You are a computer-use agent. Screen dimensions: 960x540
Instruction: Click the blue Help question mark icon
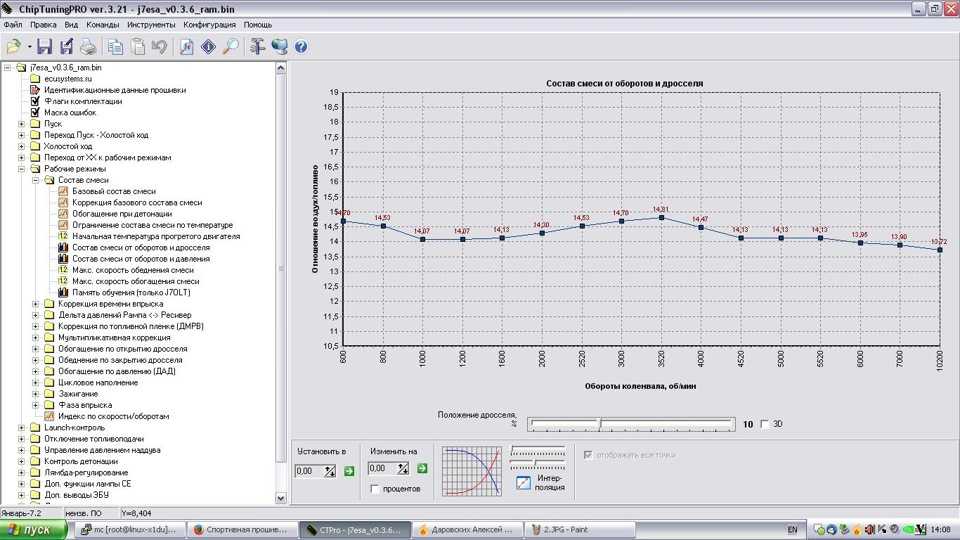pos(301,47)
